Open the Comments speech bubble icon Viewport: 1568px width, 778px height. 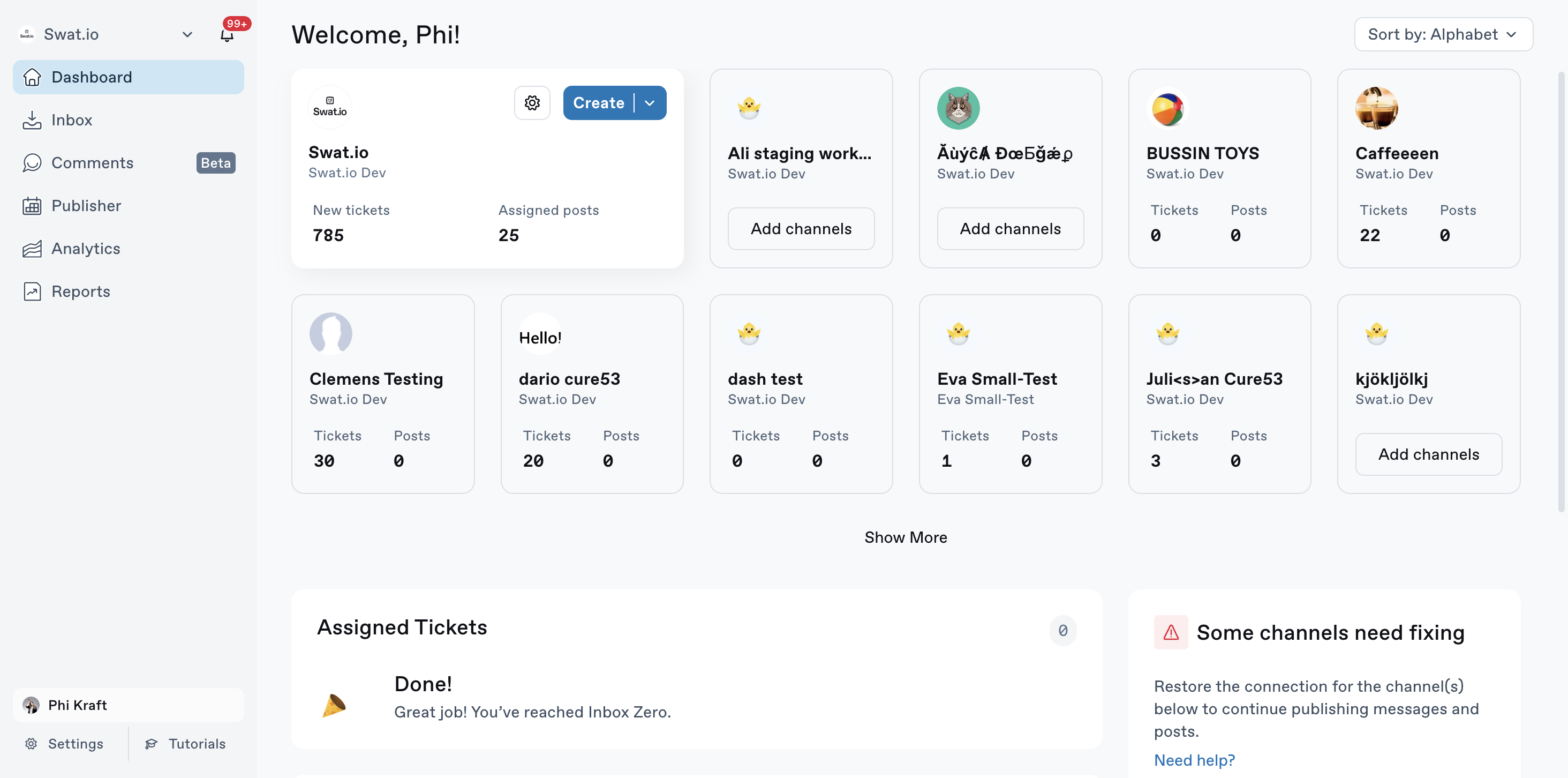(x=32, y=163)
